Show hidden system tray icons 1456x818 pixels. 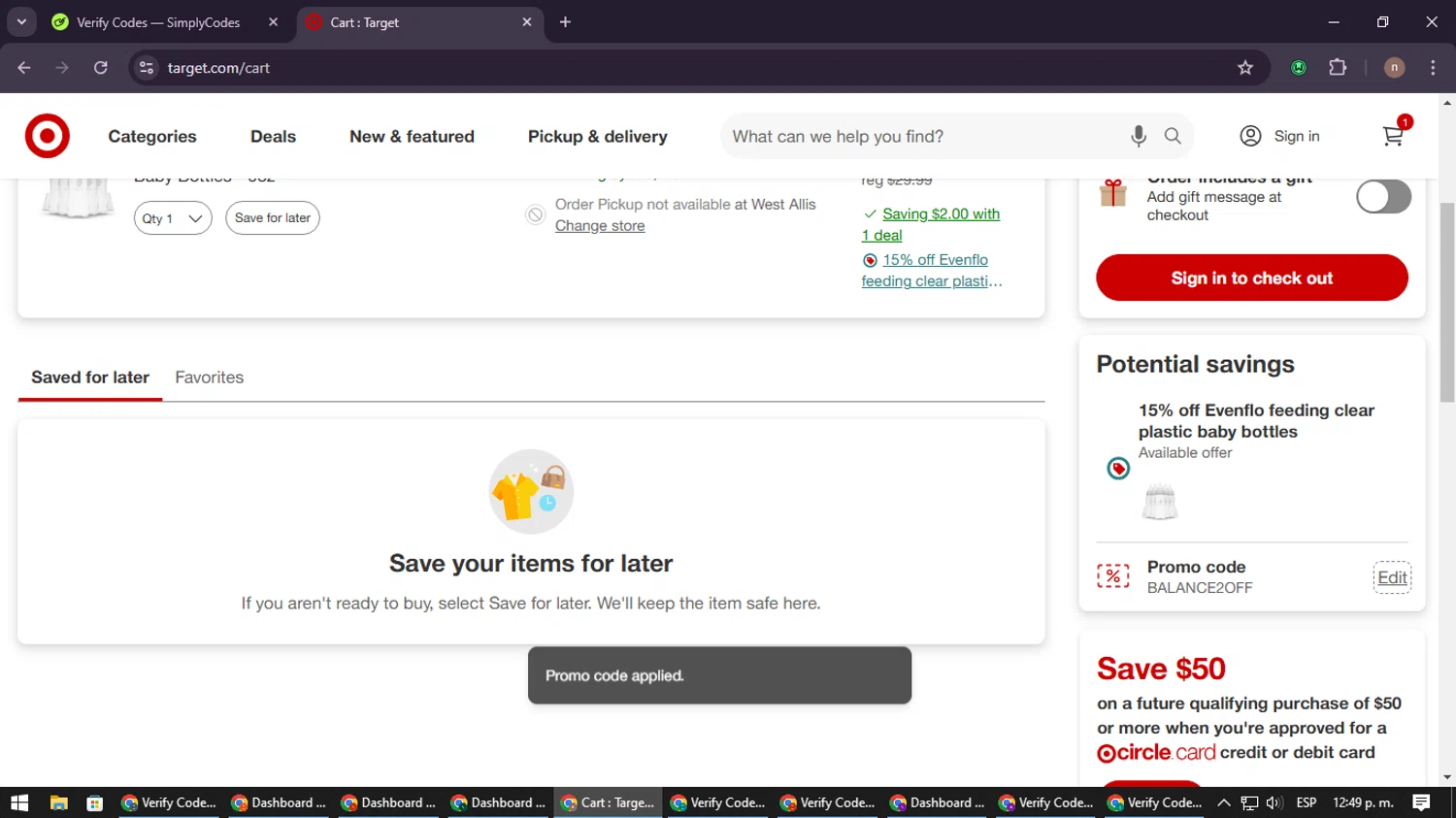(x=1224, y=802)
